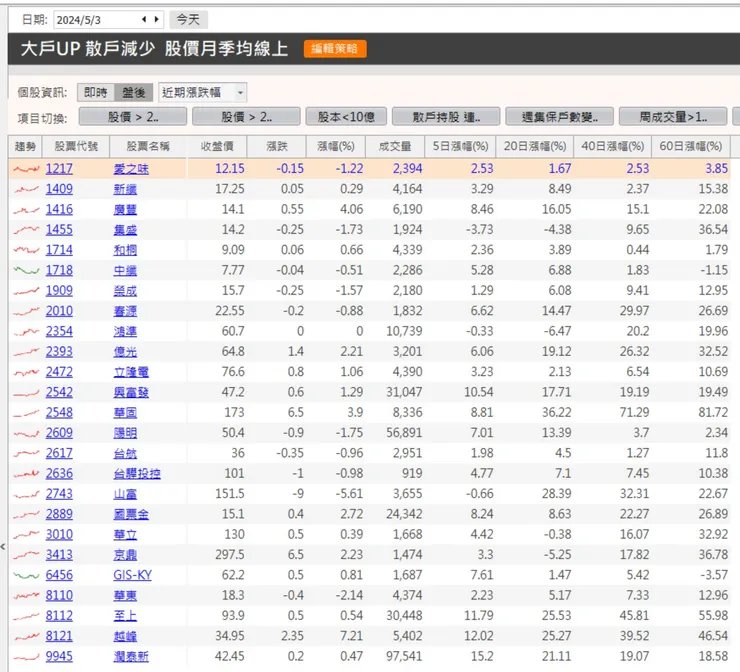Sort by 收盤價 column header
The height and width of the screenshot is (672, 740).
click(217, 146)
